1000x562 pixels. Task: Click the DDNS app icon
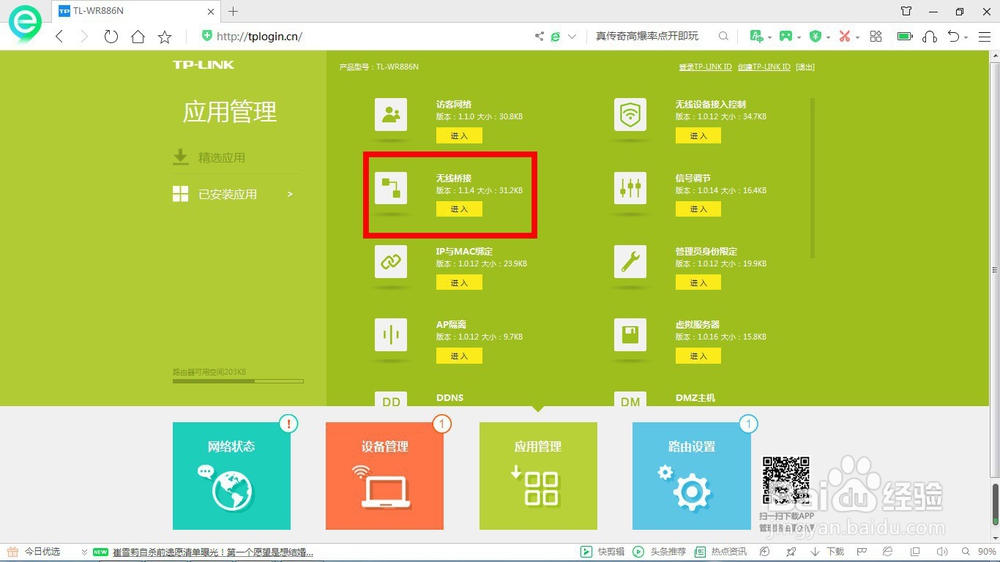pyautogui.click(x=391, y=399)
